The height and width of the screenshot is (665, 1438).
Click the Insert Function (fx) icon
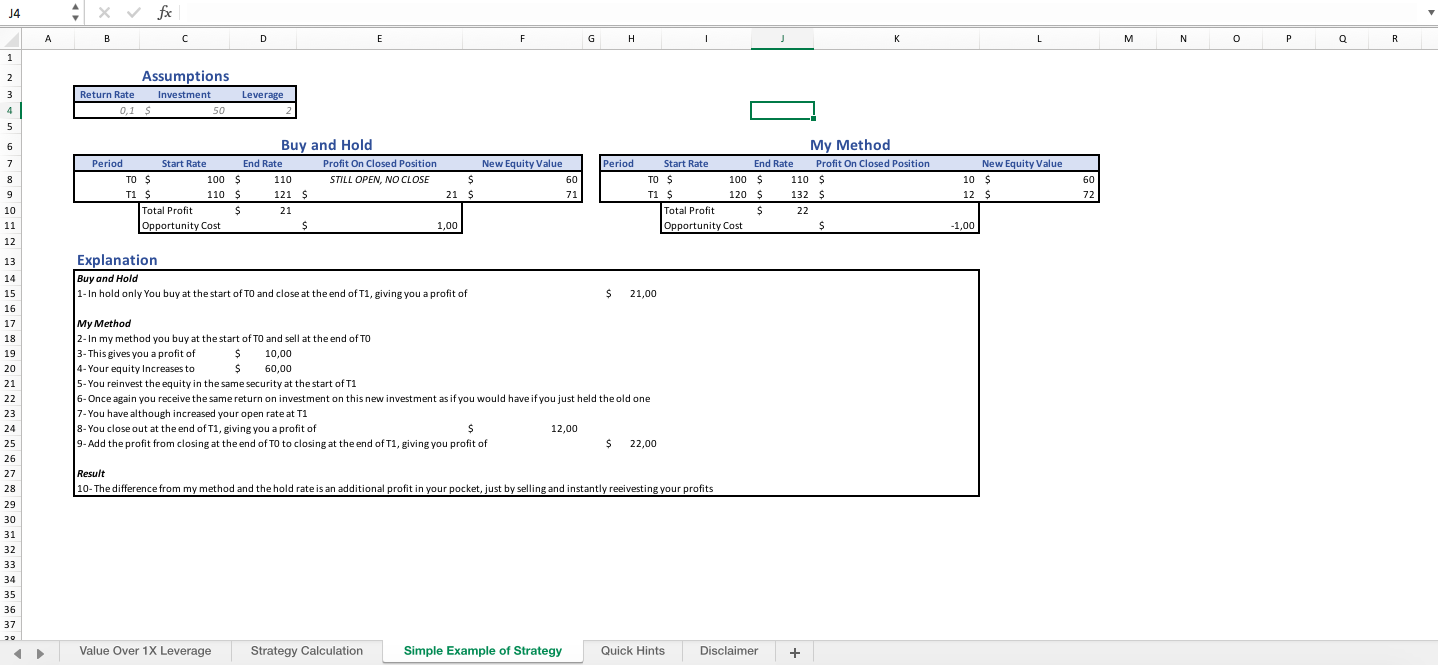(163, 13)
